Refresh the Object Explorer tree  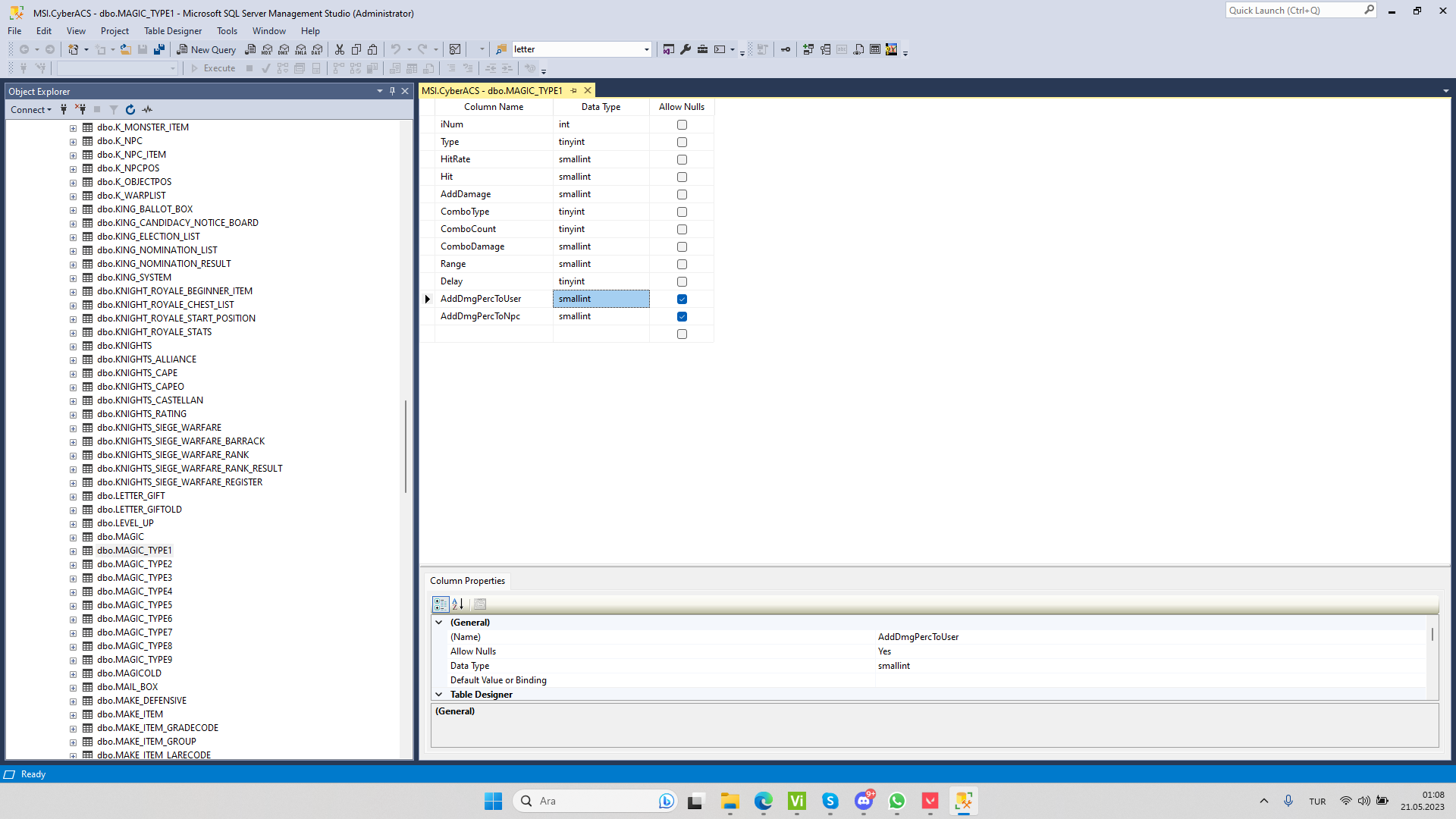[x=130, y=109]
